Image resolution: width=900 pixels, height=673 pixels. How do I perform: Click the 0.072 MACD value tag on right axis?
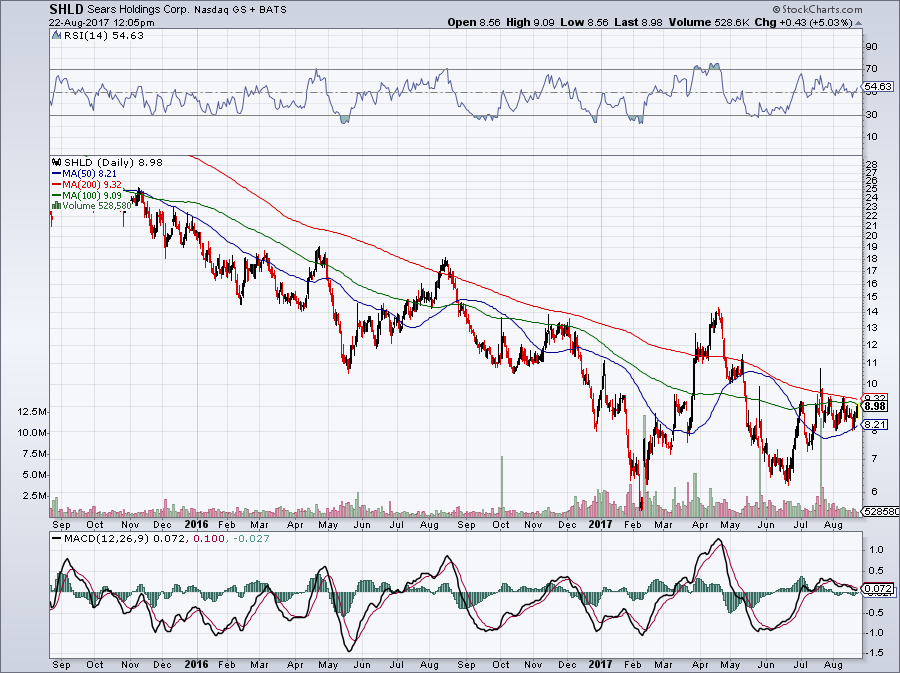(x=878, y=589)
